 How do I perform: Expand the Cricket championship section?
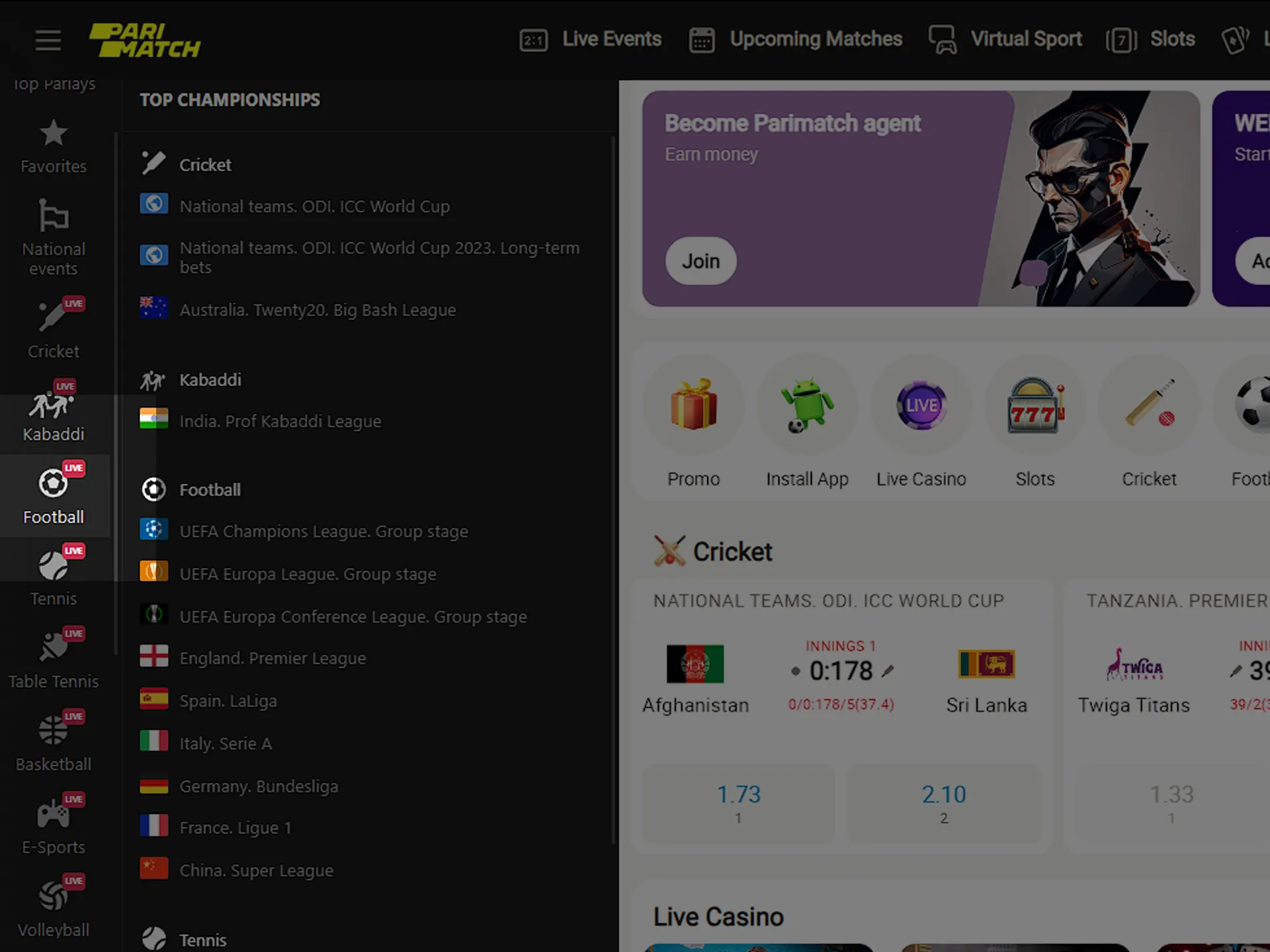[x=204, y=164]
